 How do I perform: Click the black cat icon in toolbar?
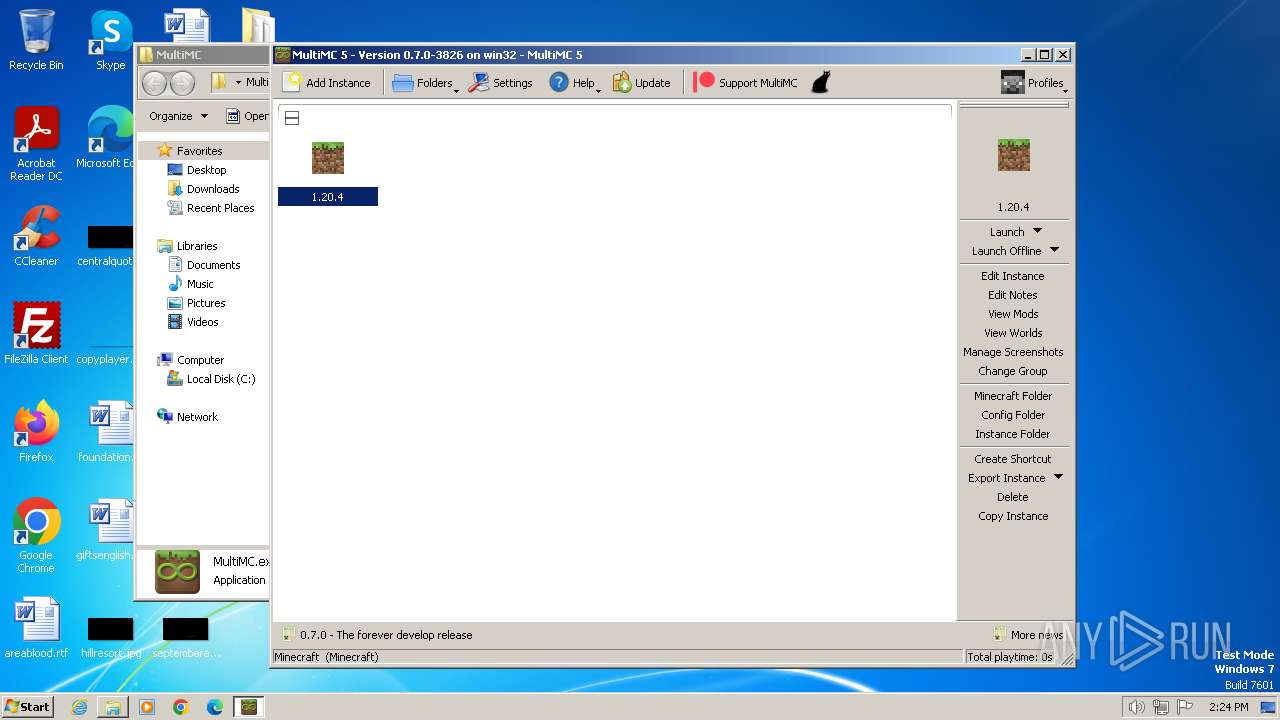(820, 83)
